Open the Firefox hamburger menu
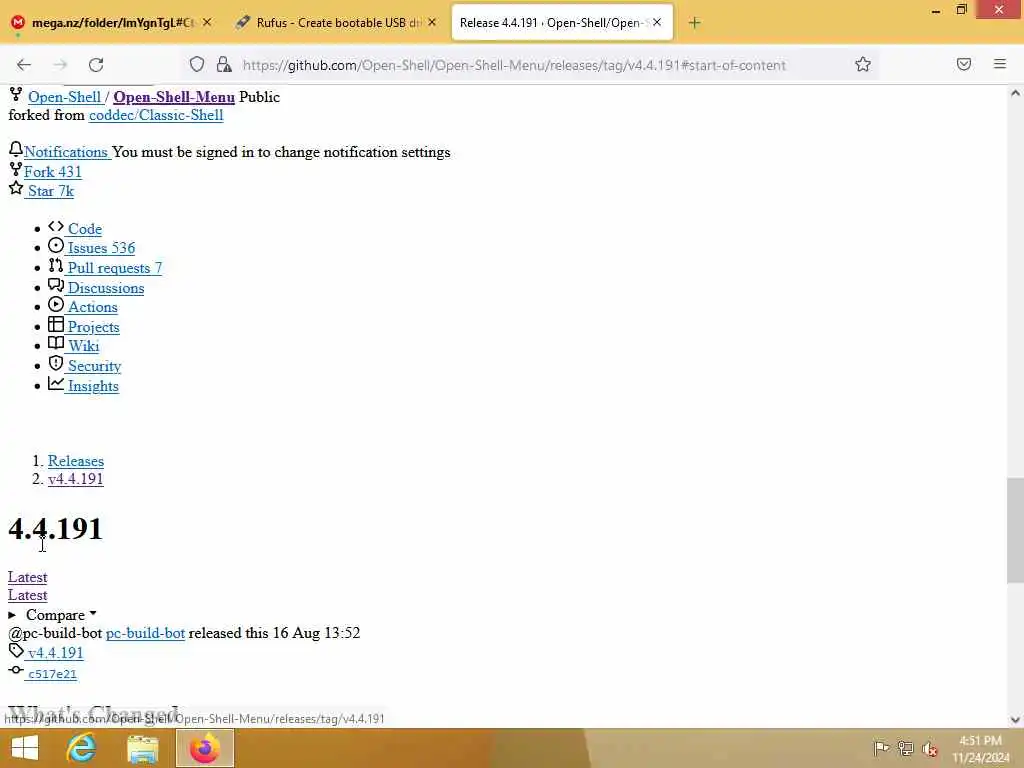 coord(1000,64)
